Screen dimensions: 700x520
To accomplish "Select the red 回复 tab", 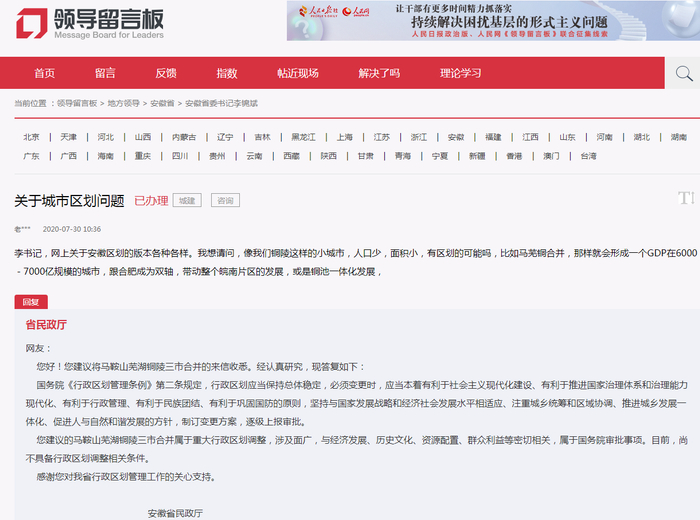I will pos(31,302).
